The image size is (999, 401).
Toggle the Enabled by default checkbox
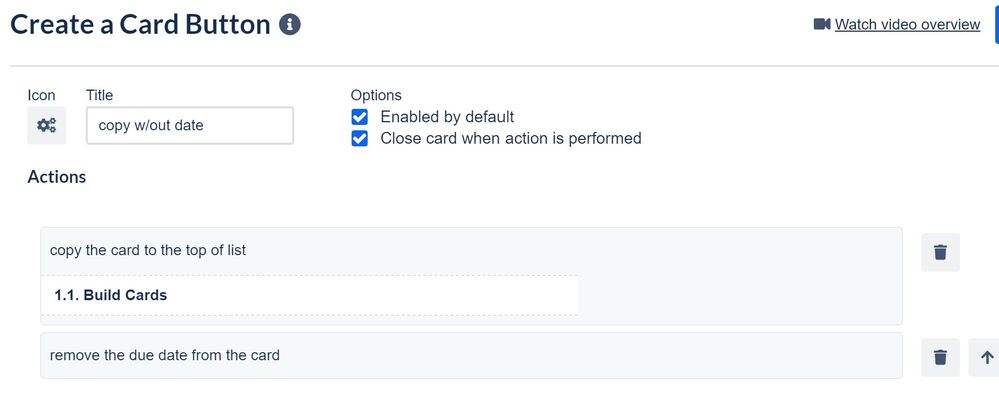point(359,117)
